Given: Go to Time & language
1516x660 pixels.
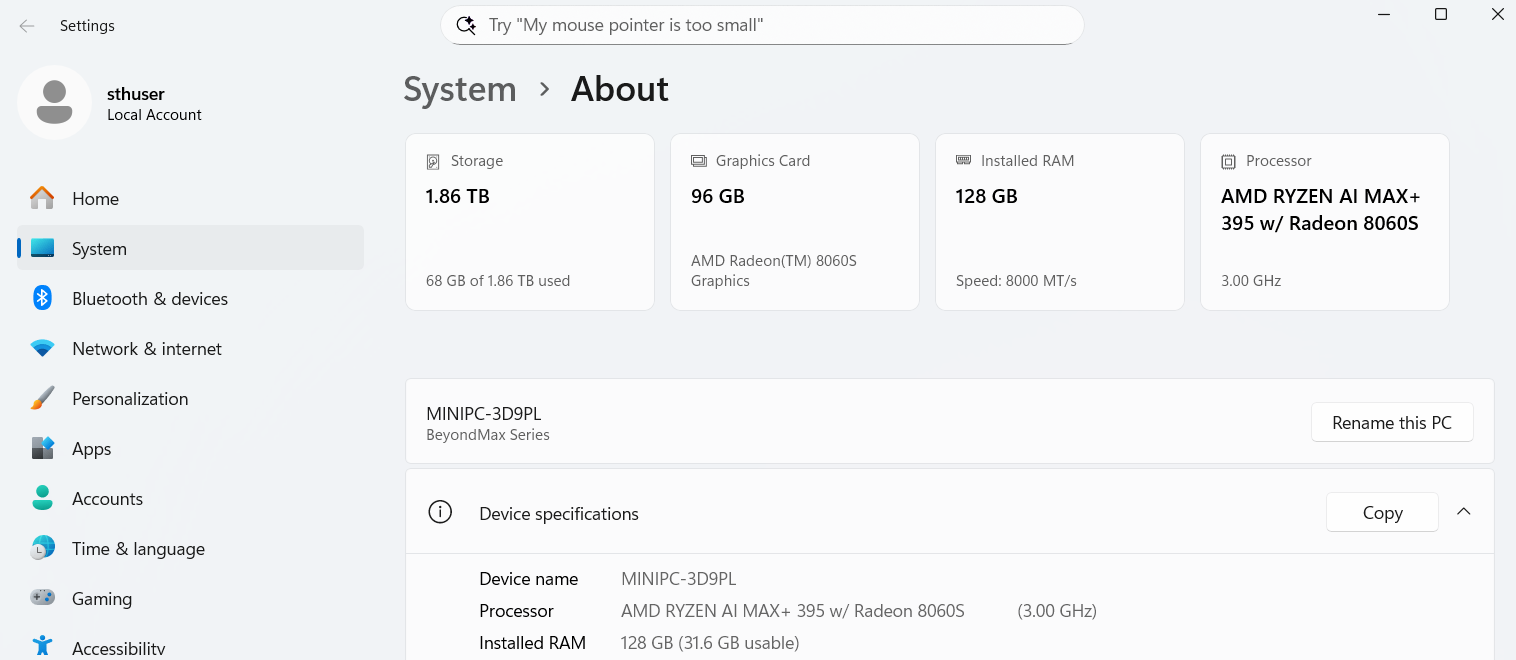Looking at the screenshot, I should [190, 548].
